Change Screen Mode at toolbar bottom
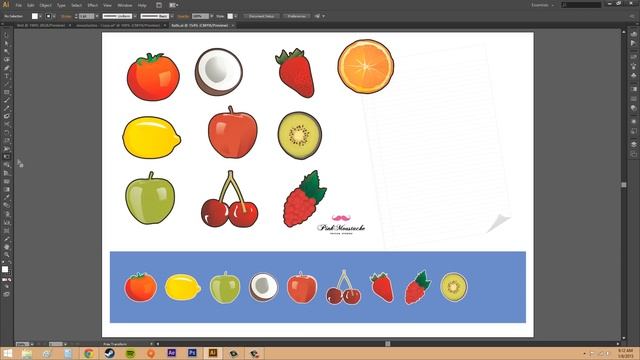This screenshot has height=360, width=640. tap(6, 294)
